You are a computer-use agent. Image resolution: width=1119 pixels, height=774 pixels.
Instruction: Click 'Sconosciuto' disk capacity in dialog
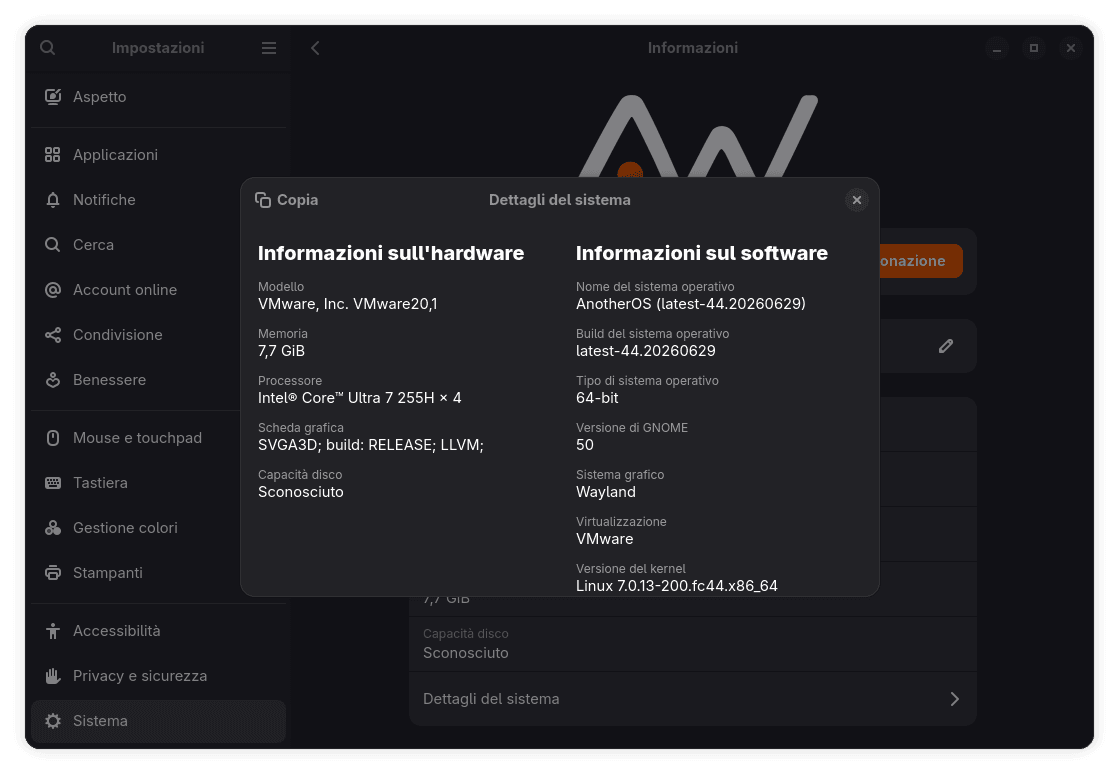300,492
